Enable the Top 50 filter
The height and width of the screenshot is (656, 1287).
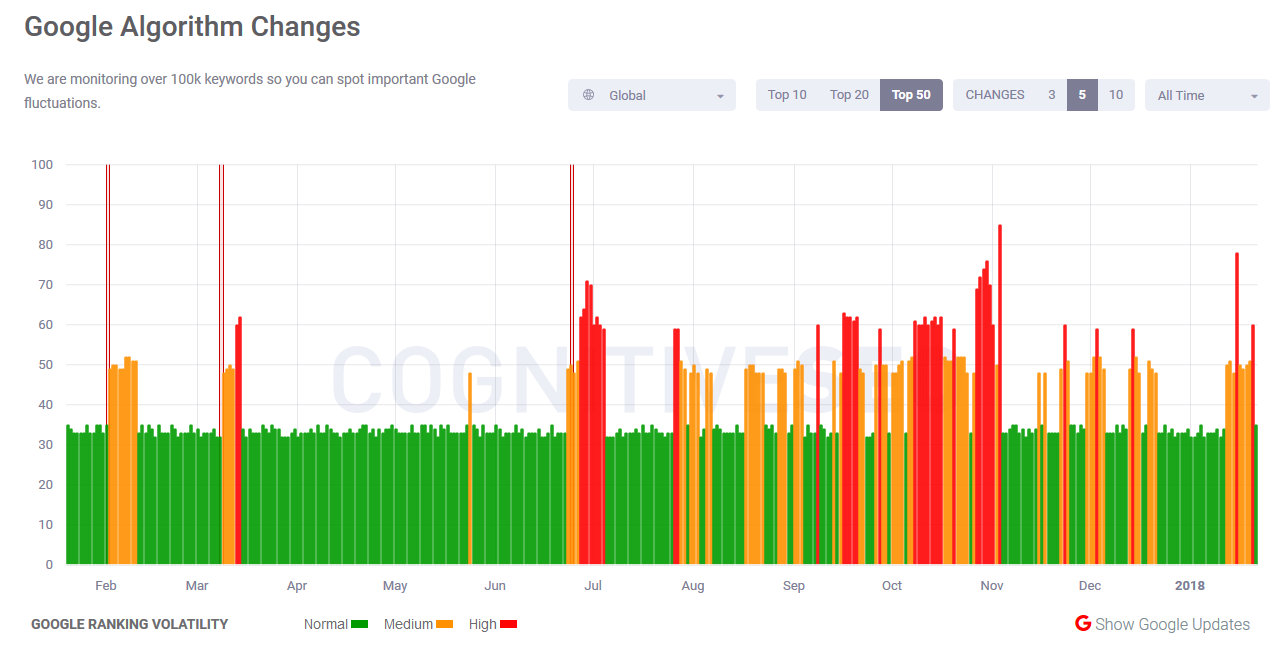pos(910,94)
